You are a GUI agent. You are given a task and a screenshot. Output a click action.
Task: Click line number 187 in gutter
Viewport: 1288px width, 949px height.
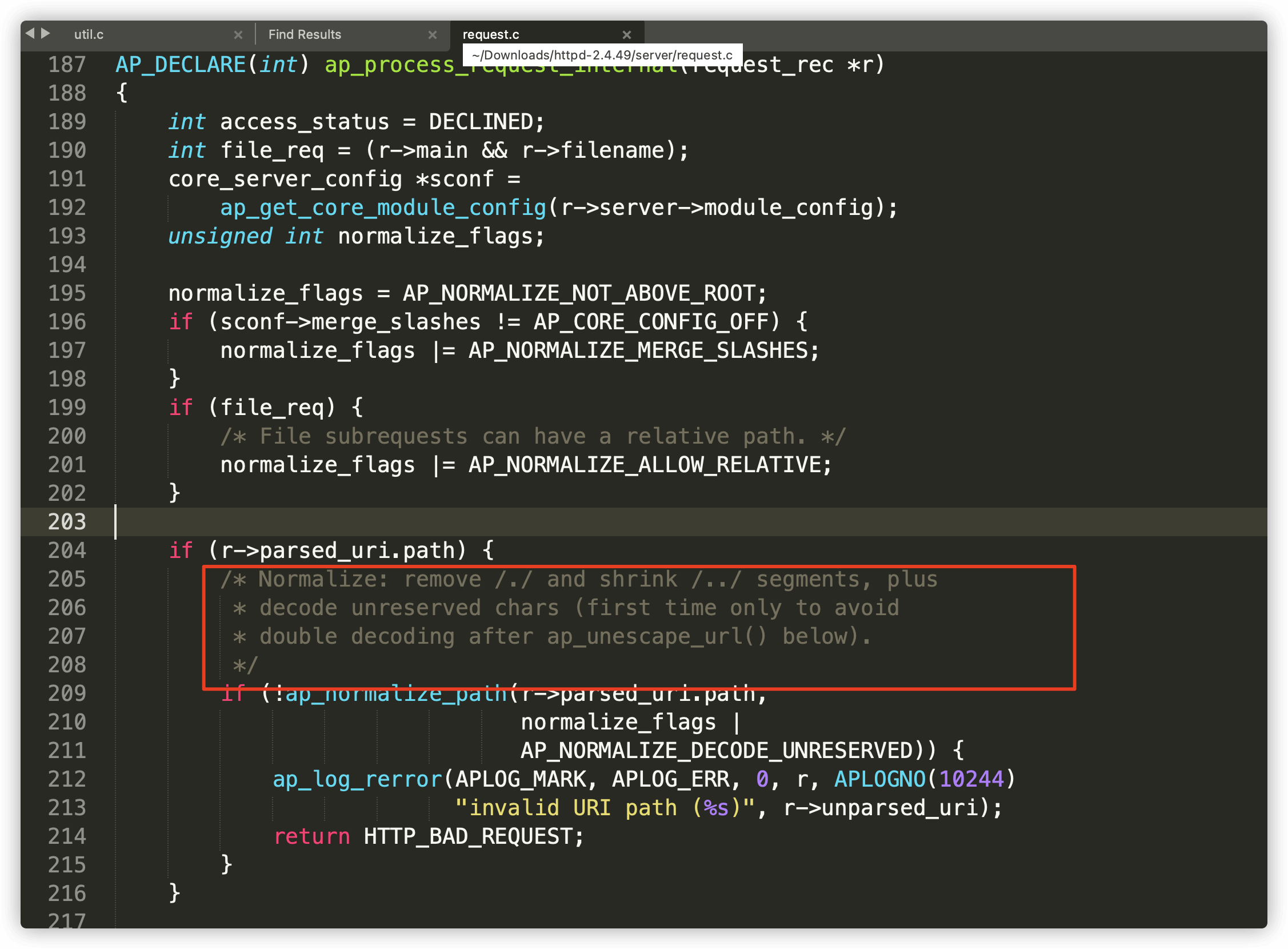click(x=67, y=65)
